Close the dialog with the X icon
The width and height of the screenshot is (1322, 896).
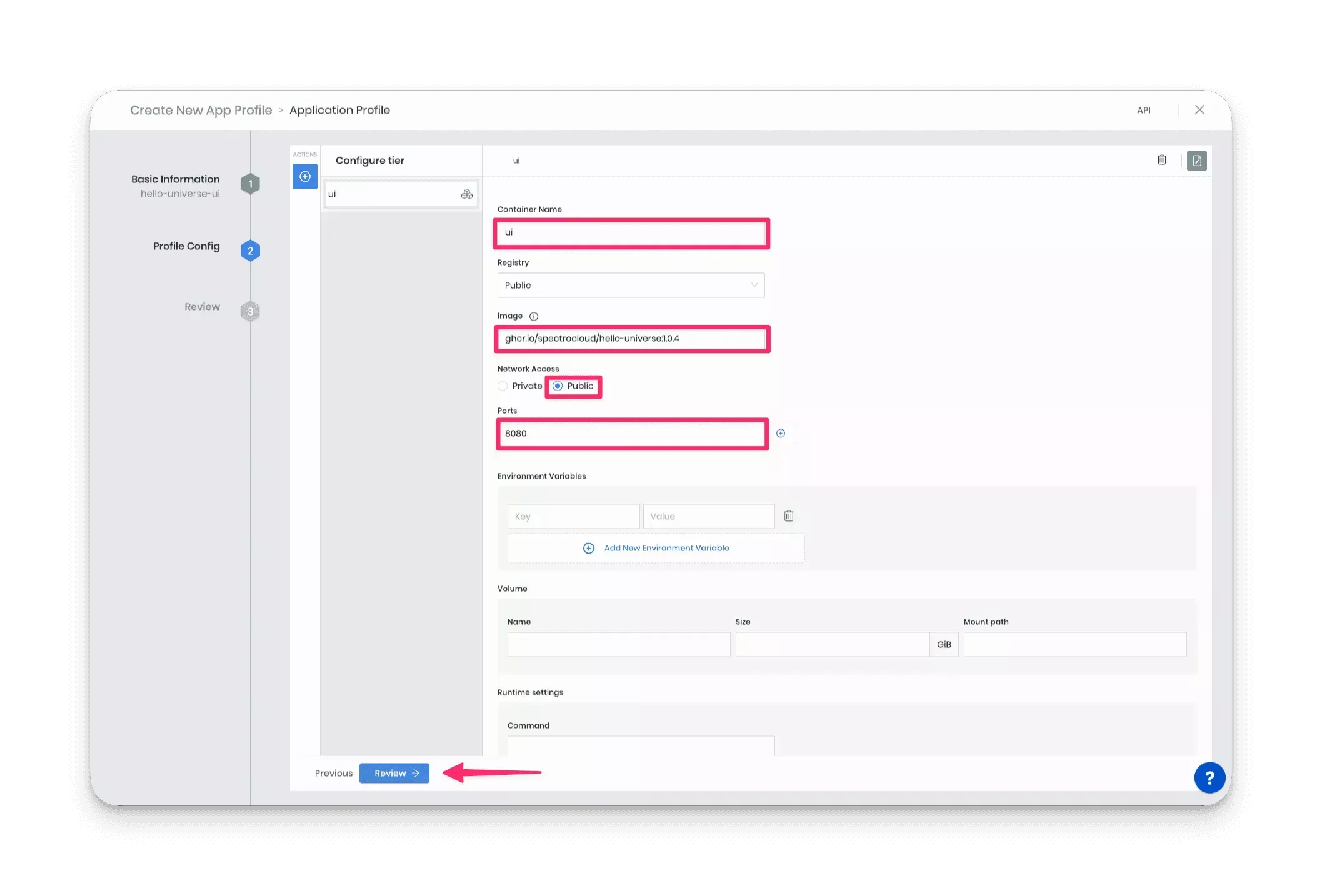(1199, 109)
